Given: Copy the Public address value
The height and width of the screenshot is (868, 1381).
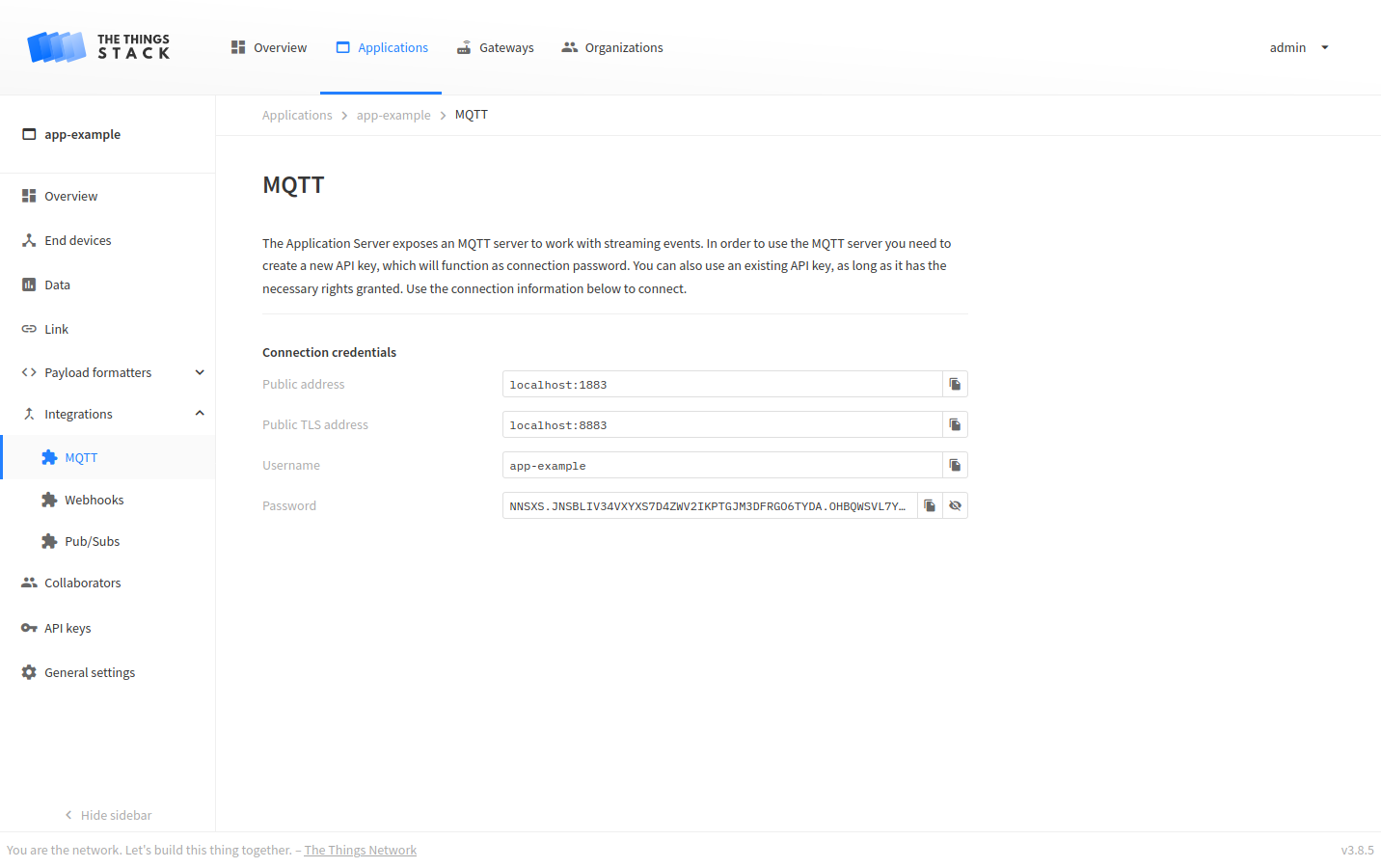Looking at the screenshot, I should point(955,383).
